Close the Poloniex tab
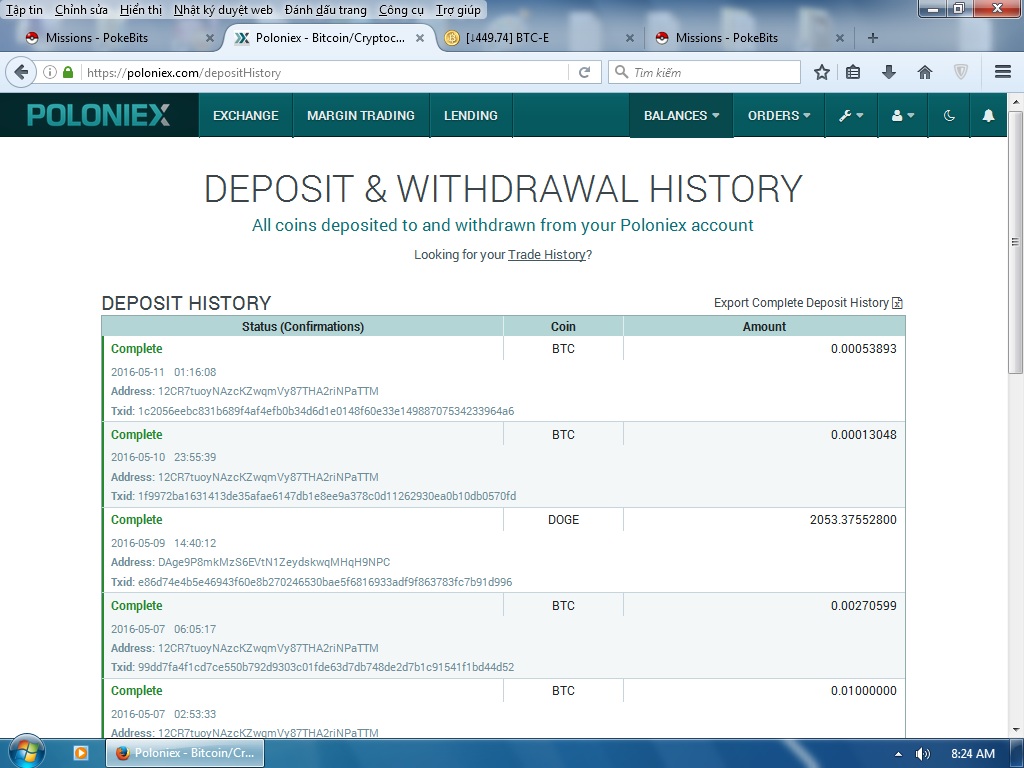Image resolution: width=1024 pixels, height=768 pixels. click(420, 38)
